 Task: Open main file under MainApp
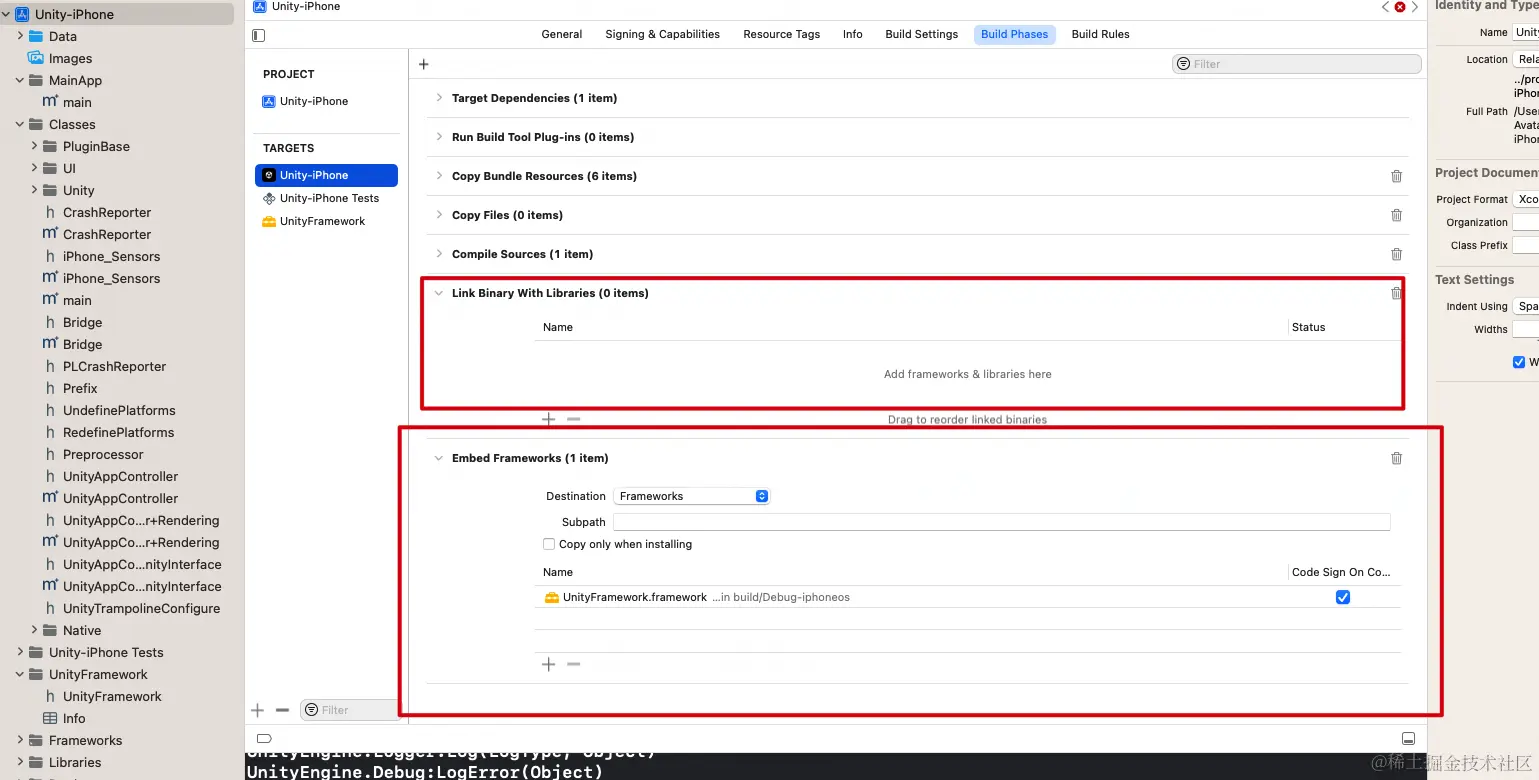point(76,102)
